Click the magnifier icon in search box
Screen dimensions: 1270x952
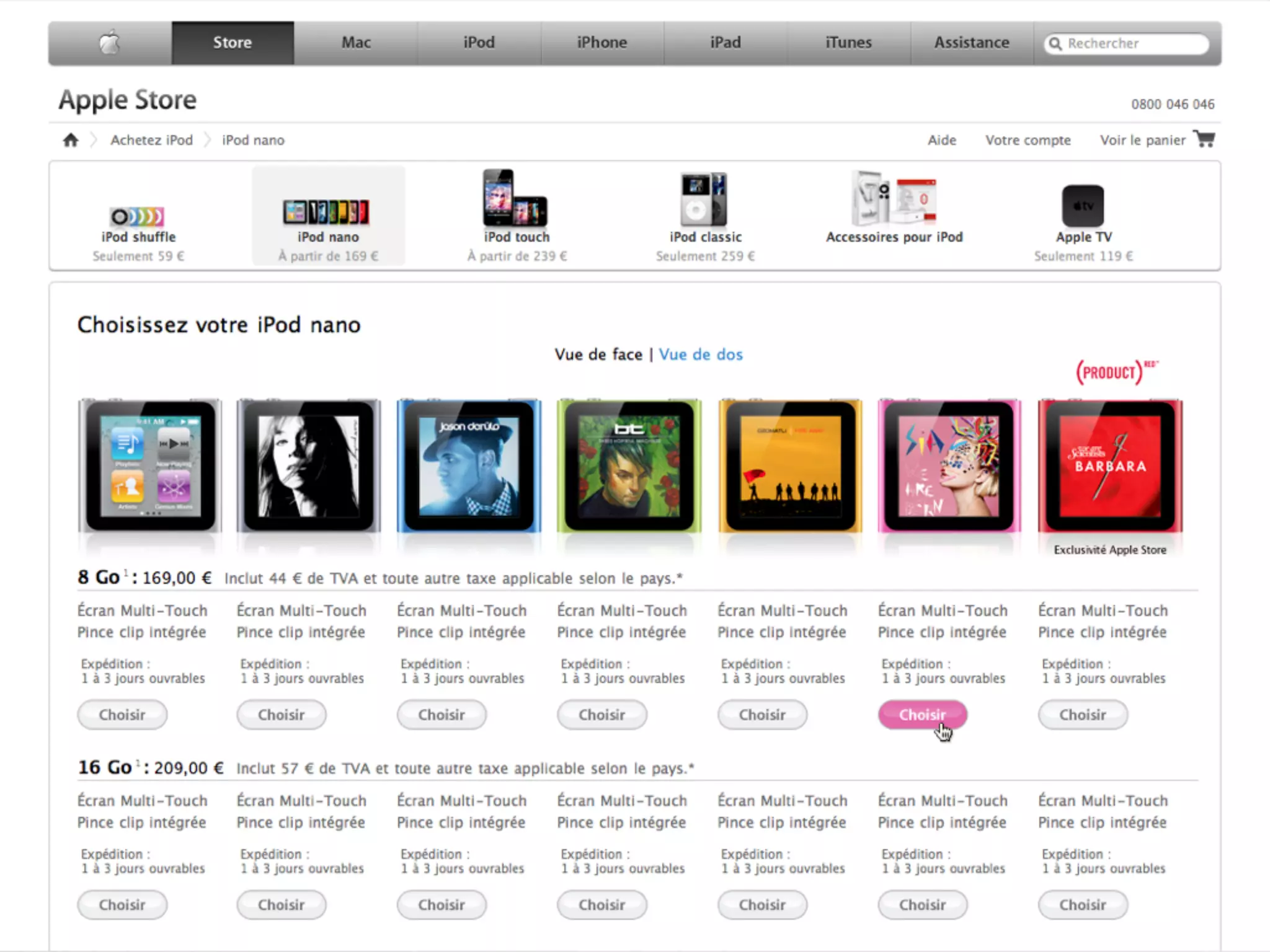(1055, 43)
